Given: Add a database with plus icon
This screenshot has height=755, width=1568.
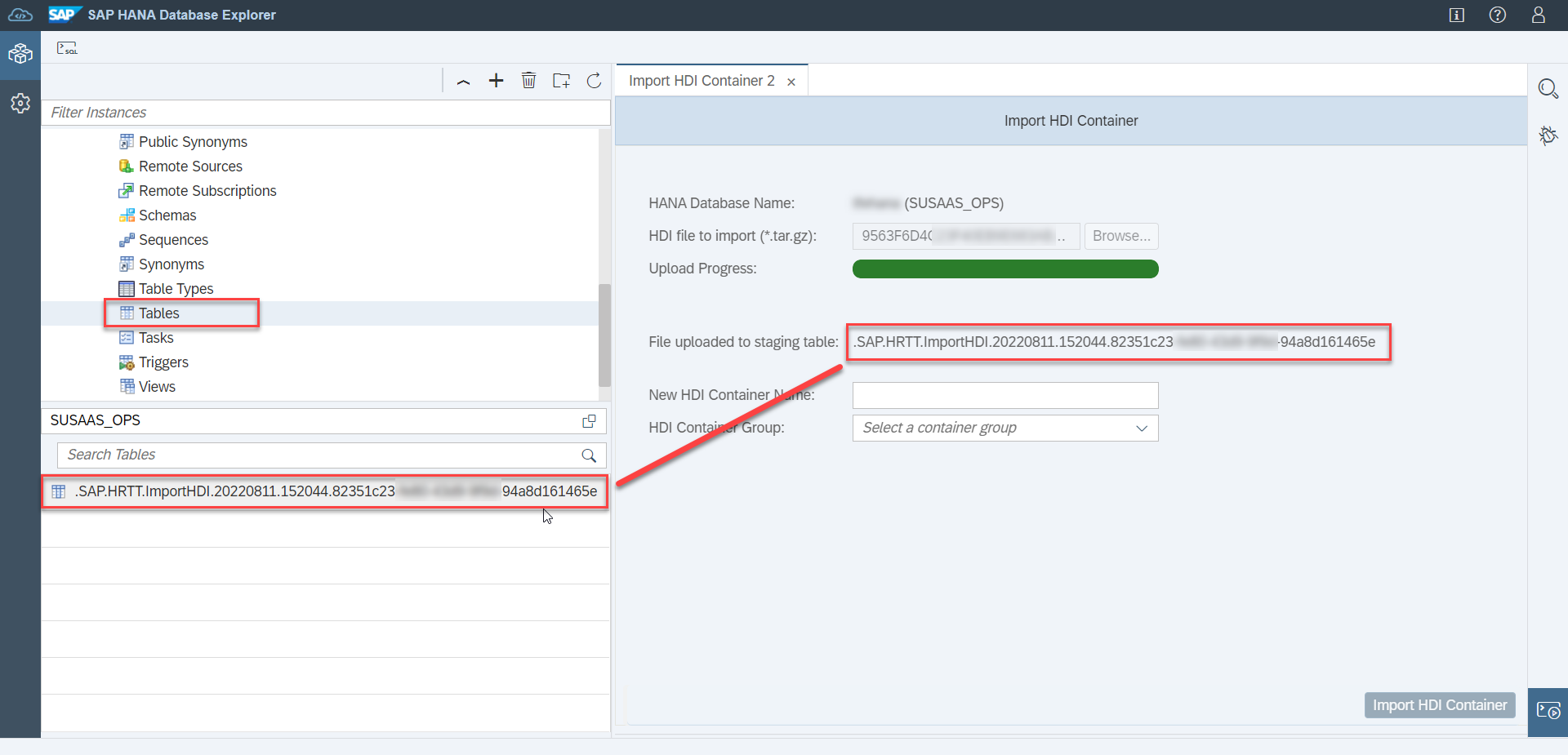Looking at the screenshot, I should pyautogui.click(x=496, y=80).
